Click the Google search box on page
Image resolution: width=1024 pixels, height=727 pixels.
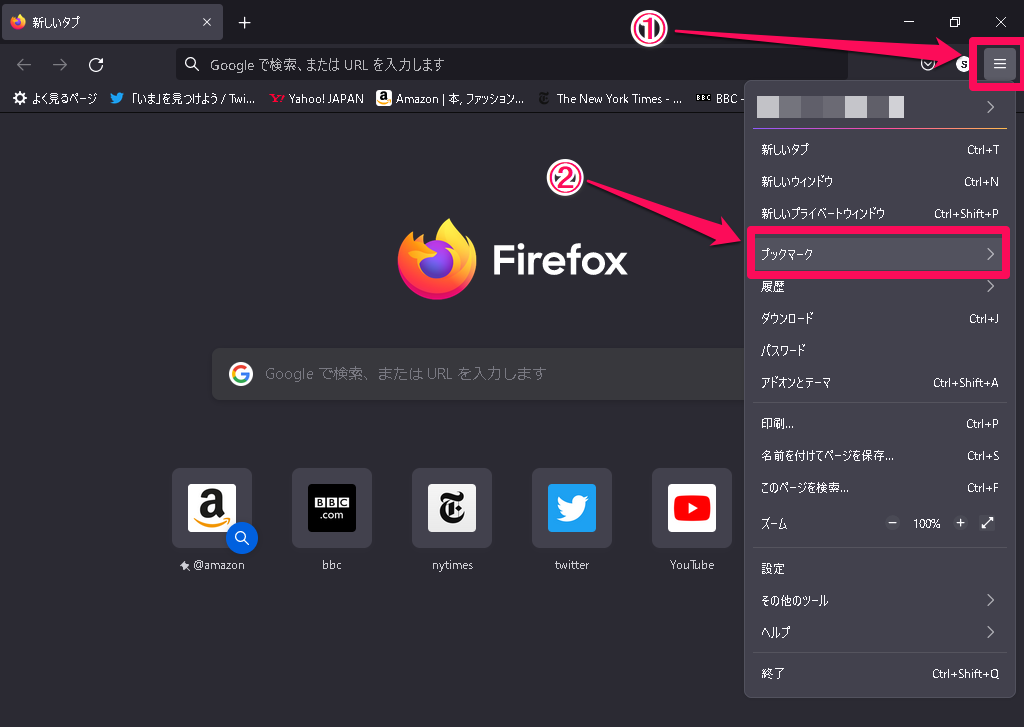pyautogui.click(x=478, y=374)
